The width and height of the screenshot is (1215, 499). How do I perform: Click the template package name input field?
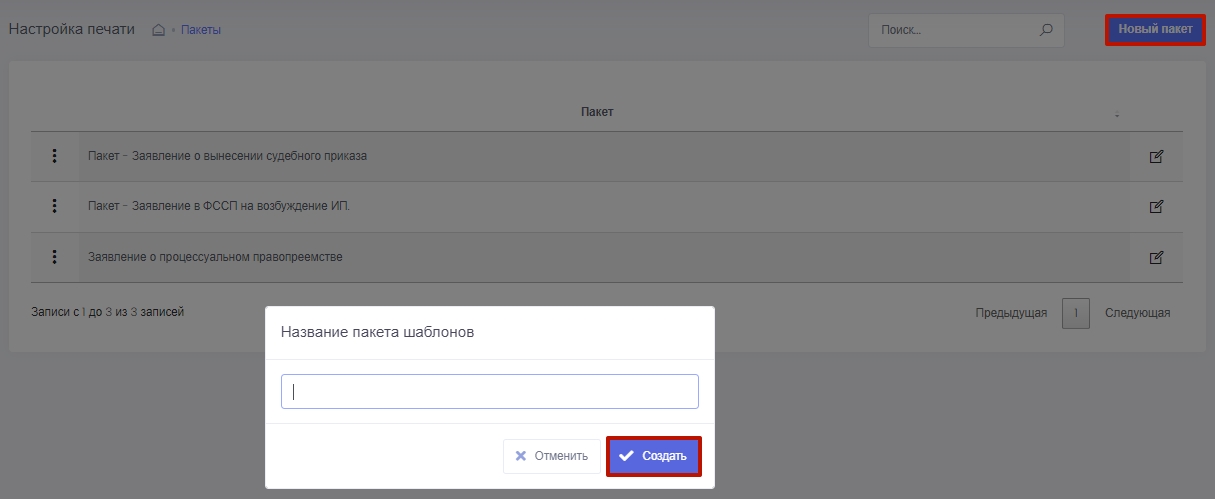[489, 392]
